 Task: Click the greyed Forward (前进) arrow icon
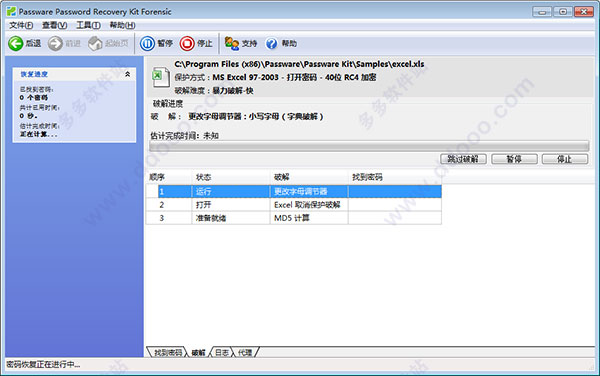pyautogui.click(x=55, y=44)
